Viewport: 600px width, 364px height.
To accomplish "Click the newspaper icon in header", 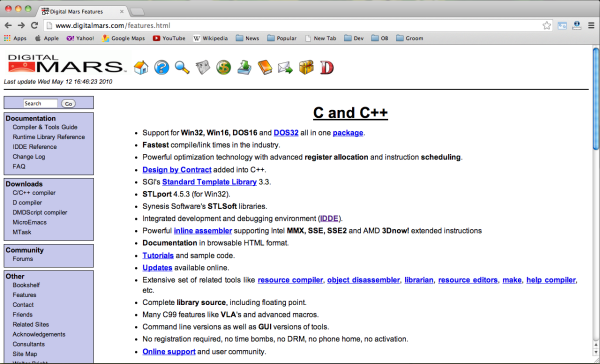I will pyautogui.click(x=203, y=68).
